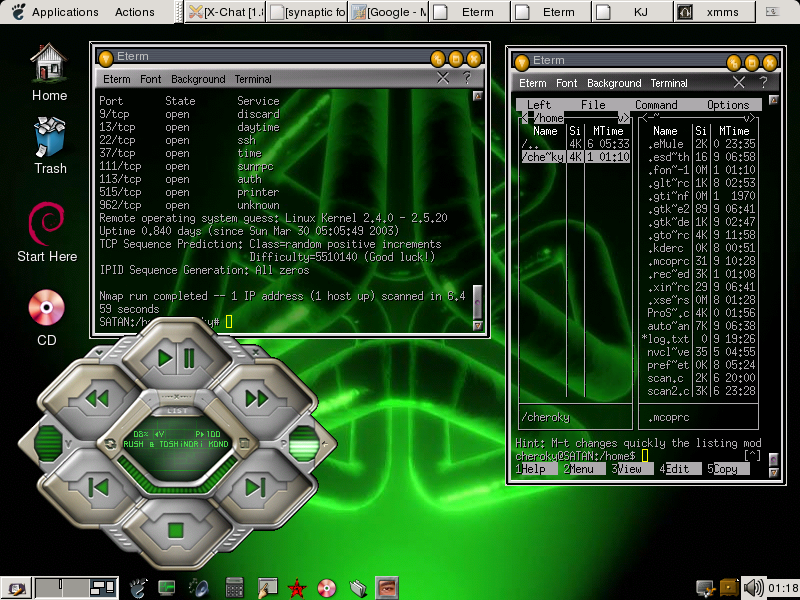Open the File menu in Midnight Commander
This screenshot has height=600, width=800.
point(593,105)
